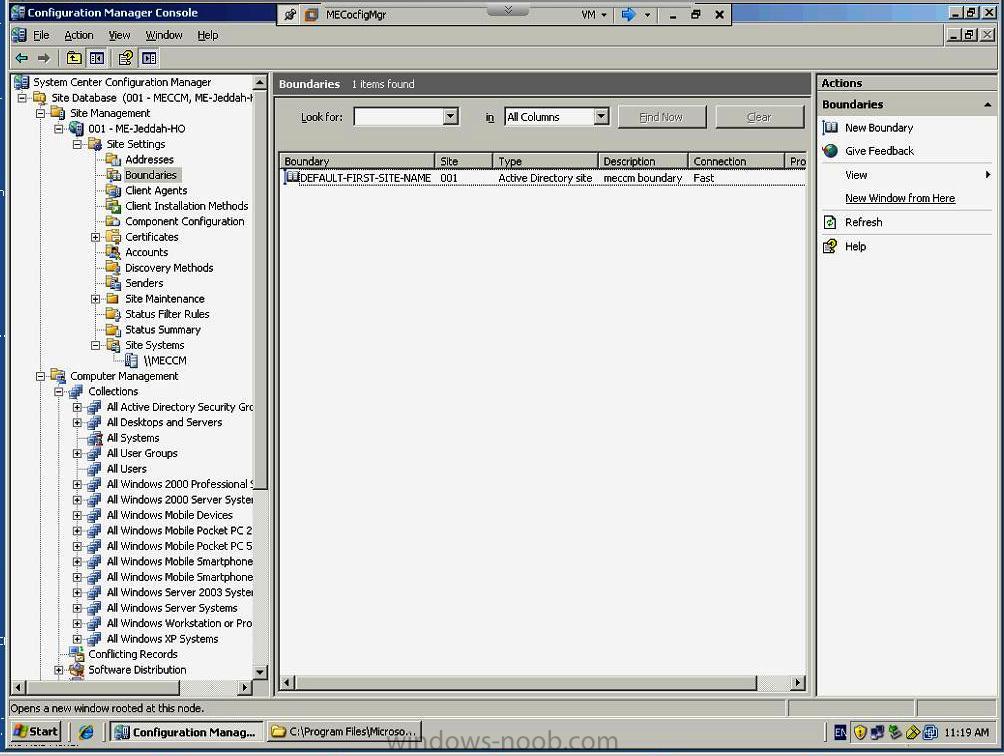The image size is (1004, 756).
Task: Select the Discovery Methods node icon
Action: tap(113, 268)
